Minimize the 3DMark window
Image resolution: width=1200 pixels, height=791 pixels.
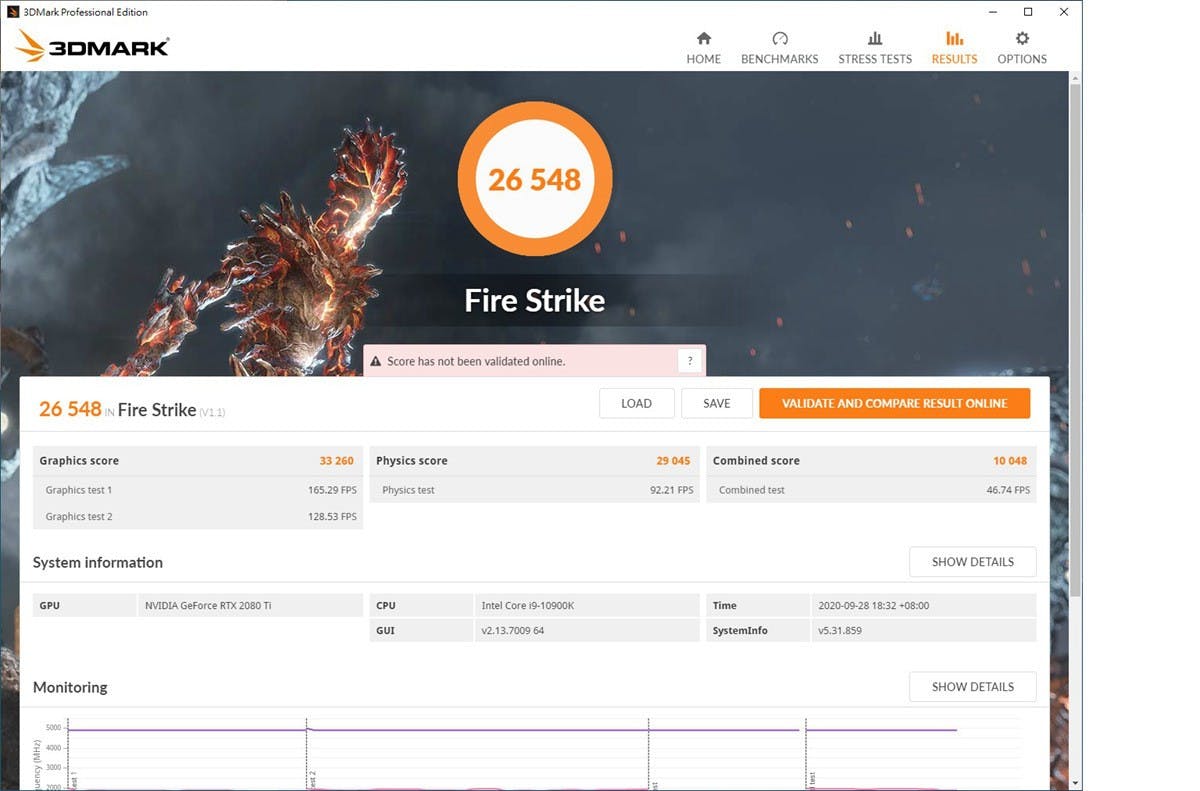click(x=992, y=12)
